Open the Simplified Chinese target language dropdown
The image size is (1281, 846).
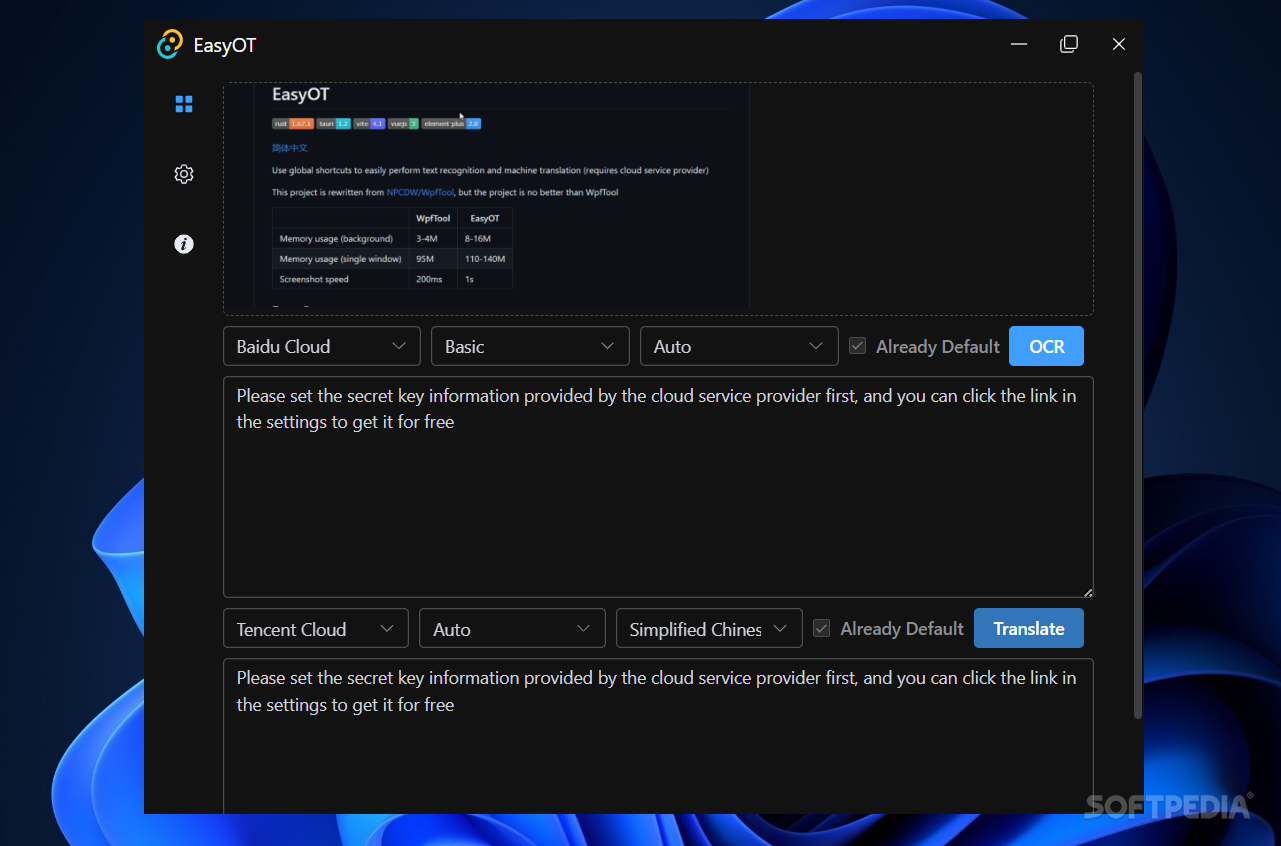[709, 629]
